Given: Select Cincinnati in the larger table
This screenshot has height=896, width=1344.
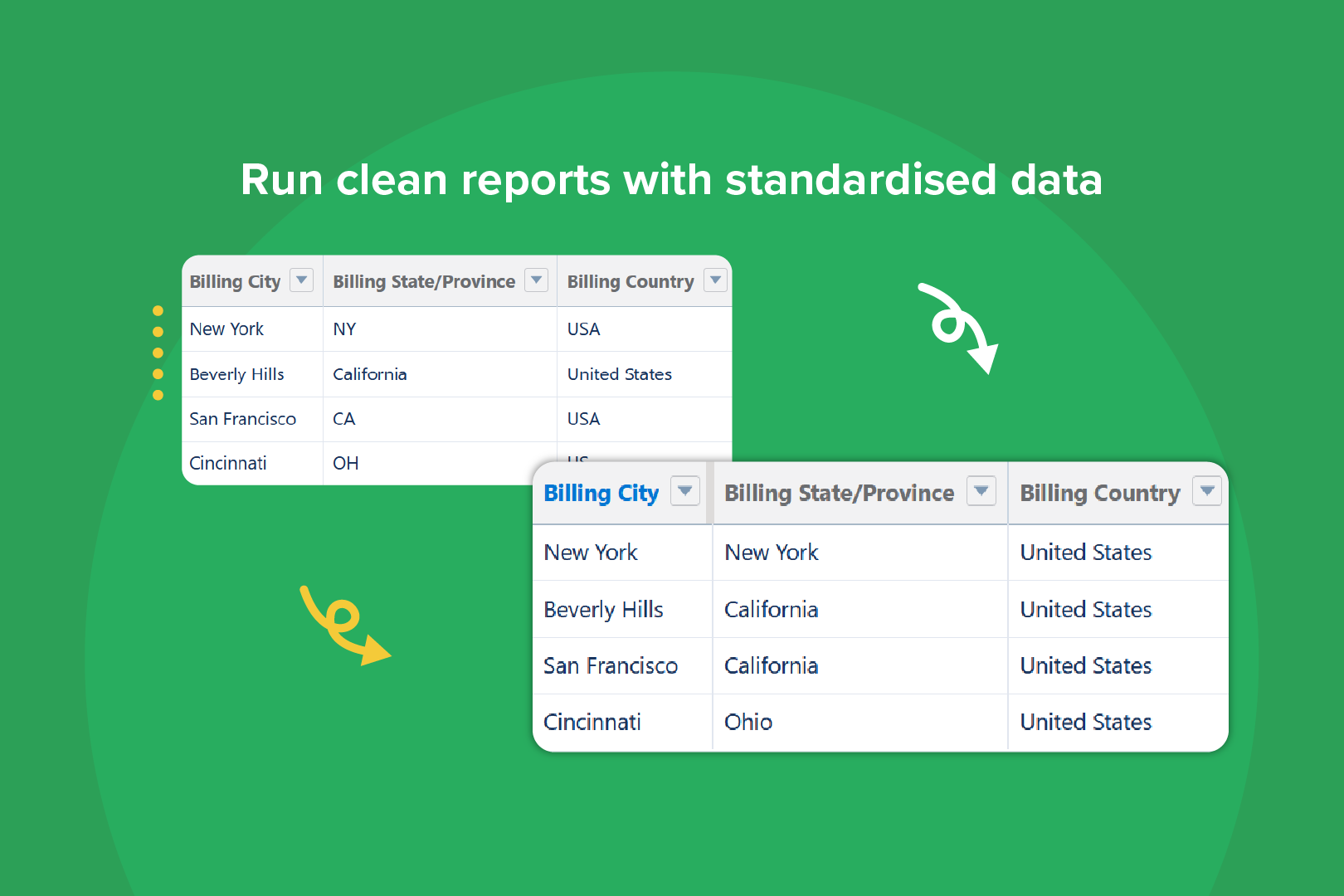Looking at the screenshot, I should [592, 722].
